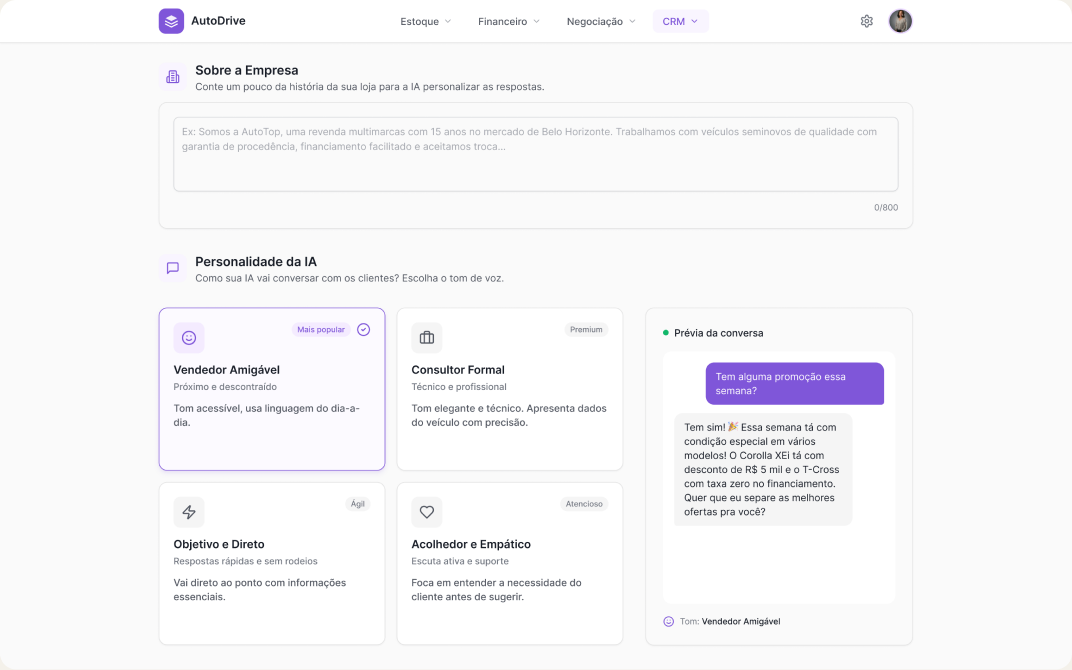Click the green status dot in Prévia da conversa

pos(666,333)
